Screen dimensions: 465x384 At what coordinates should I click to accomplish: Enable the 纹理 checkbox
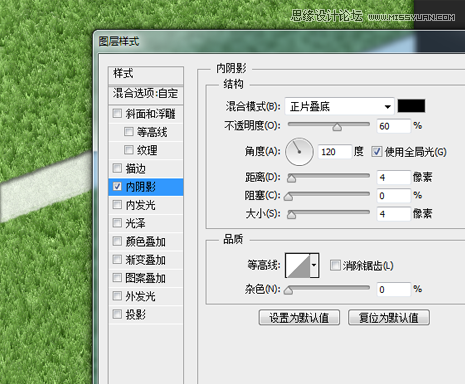pyautogui.click(x=129, y=150)
